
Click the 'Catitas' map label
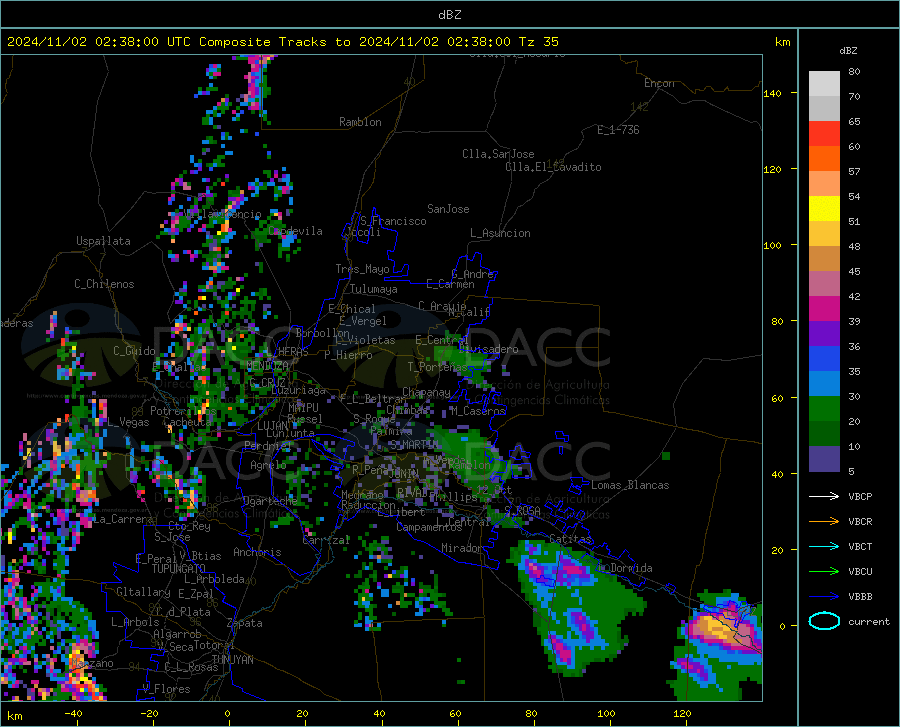pos(571,539)
